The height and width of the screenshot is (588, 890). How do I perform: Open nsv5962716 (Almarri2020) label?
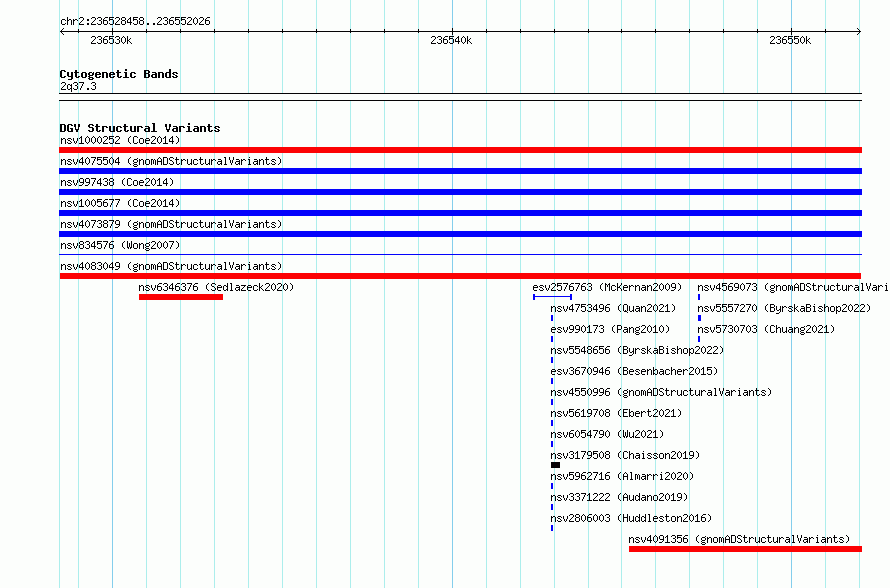[x=622, y=476]
